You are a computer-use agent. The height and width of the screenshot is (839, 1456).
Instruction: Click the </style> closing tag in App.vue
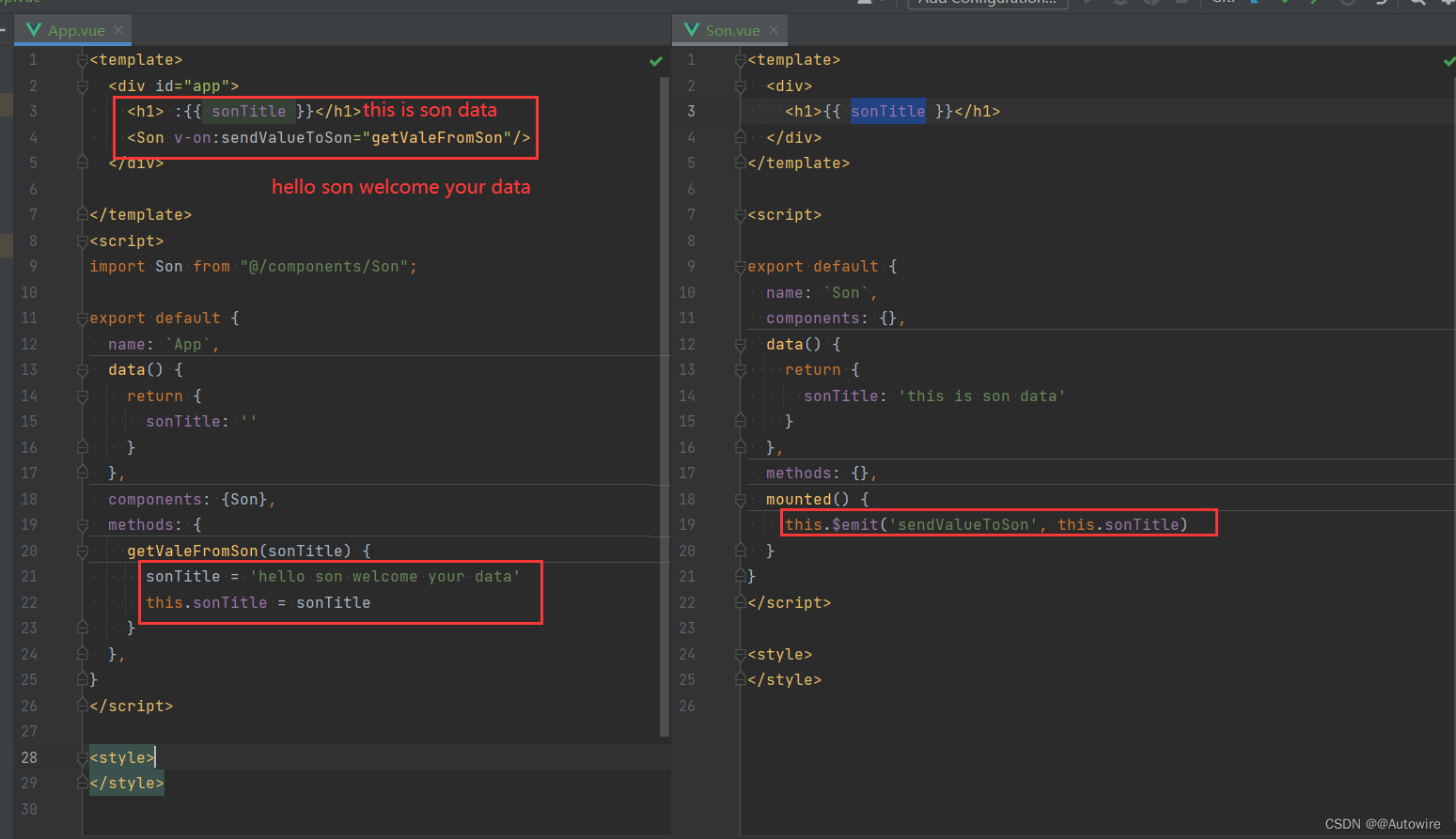(127, 784)
